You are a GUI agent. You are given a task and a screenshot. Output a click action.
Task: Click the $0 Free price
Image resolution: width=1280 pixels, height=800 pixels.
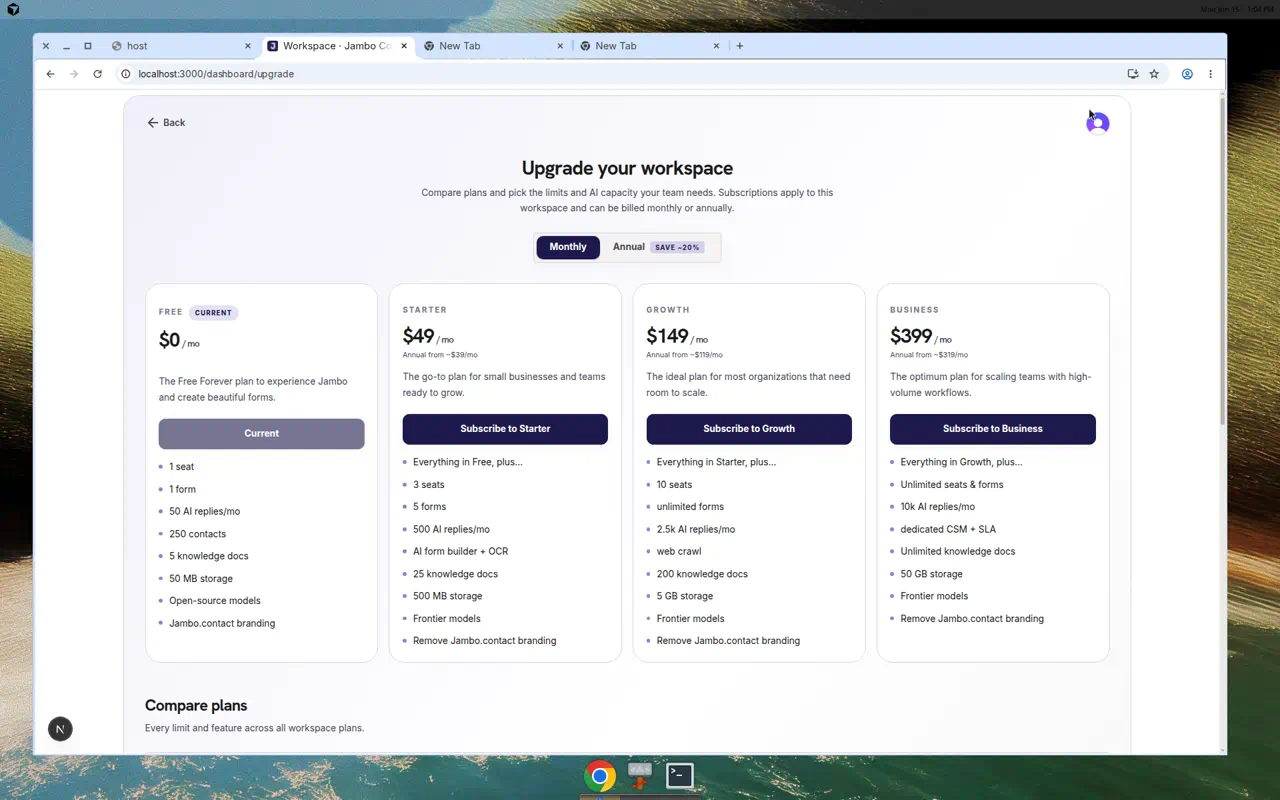pos(169,340)
